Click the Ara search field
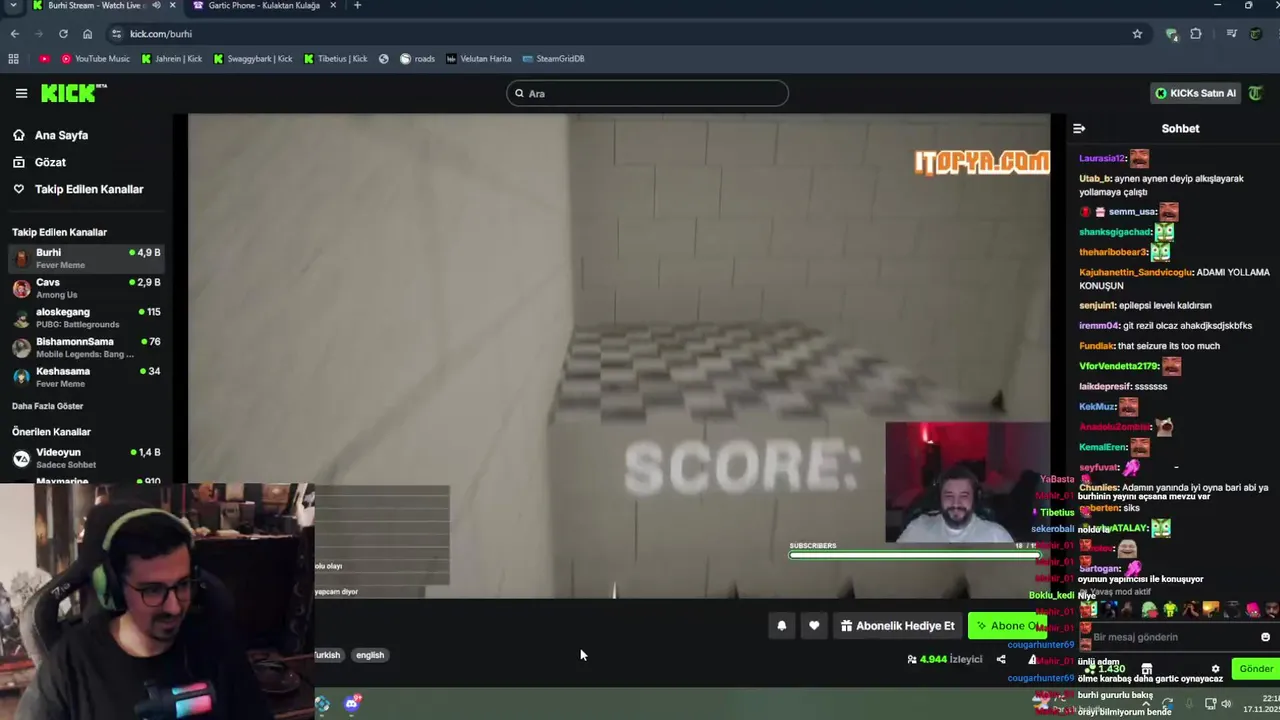 [x=647, y=93]
